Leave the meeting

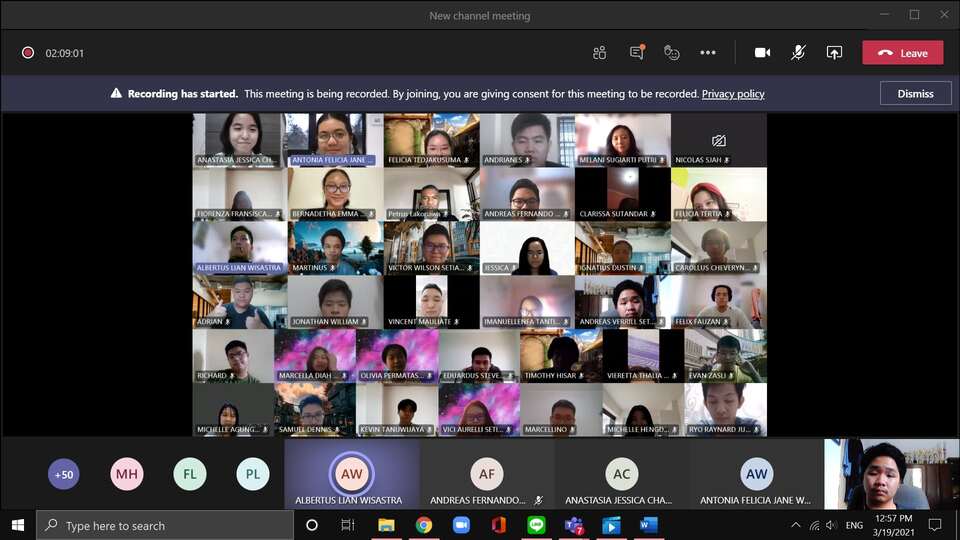pyautogui.click(x=902, y=53)
